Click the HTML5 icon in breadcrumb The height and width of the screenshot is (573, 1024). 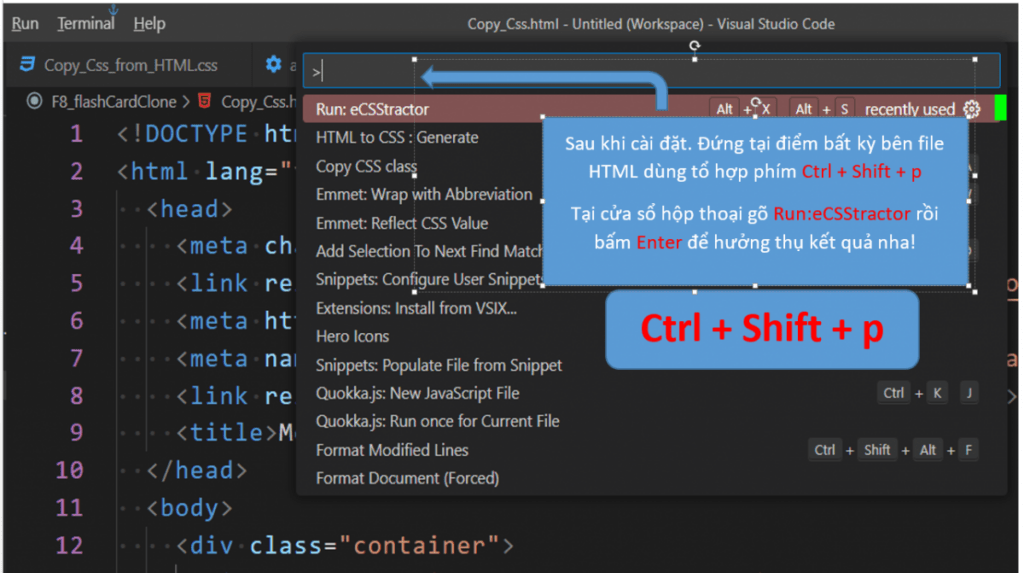coord(204,101)
